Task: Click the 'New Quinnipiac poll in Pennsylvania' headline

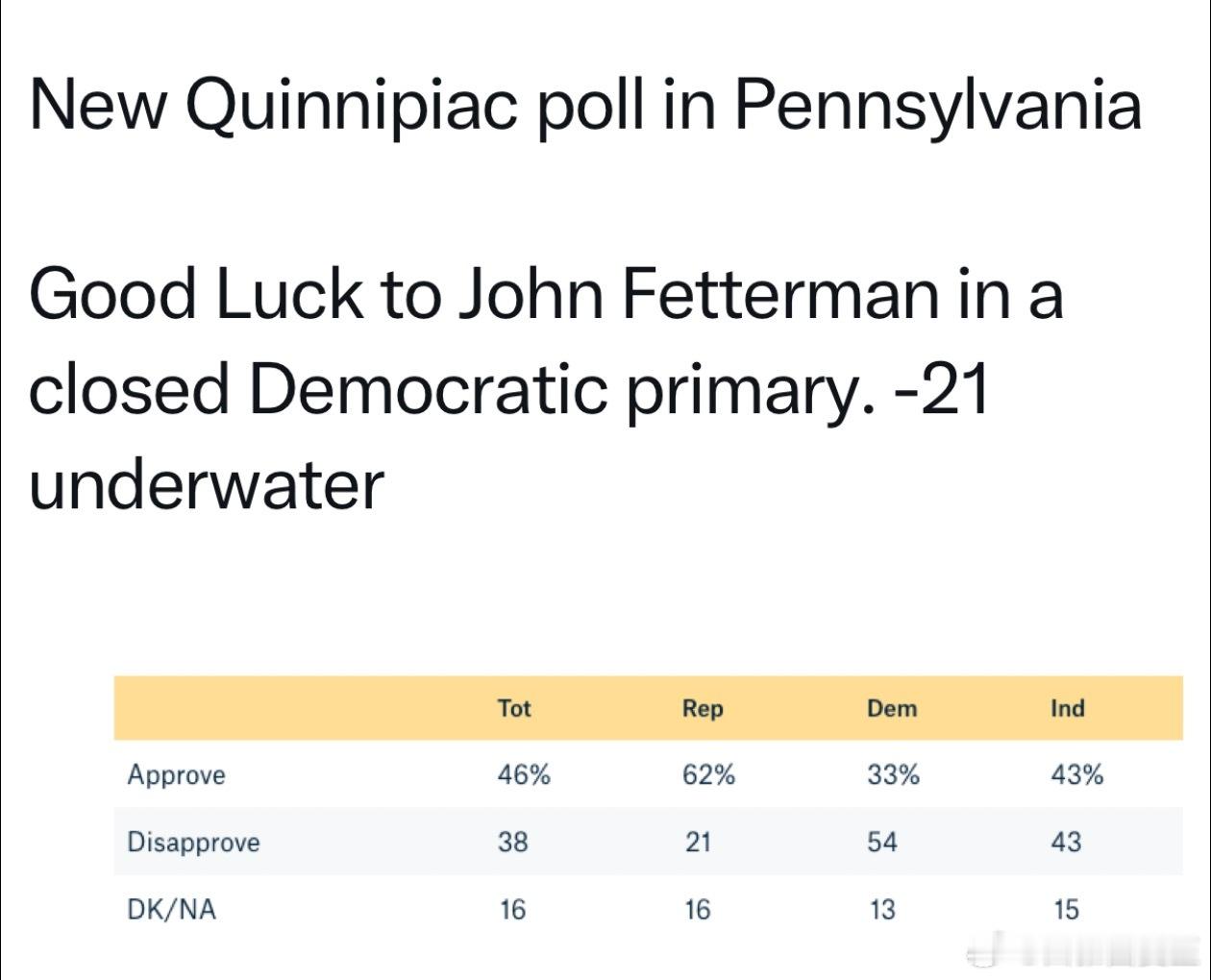Action: pos(585,104)
